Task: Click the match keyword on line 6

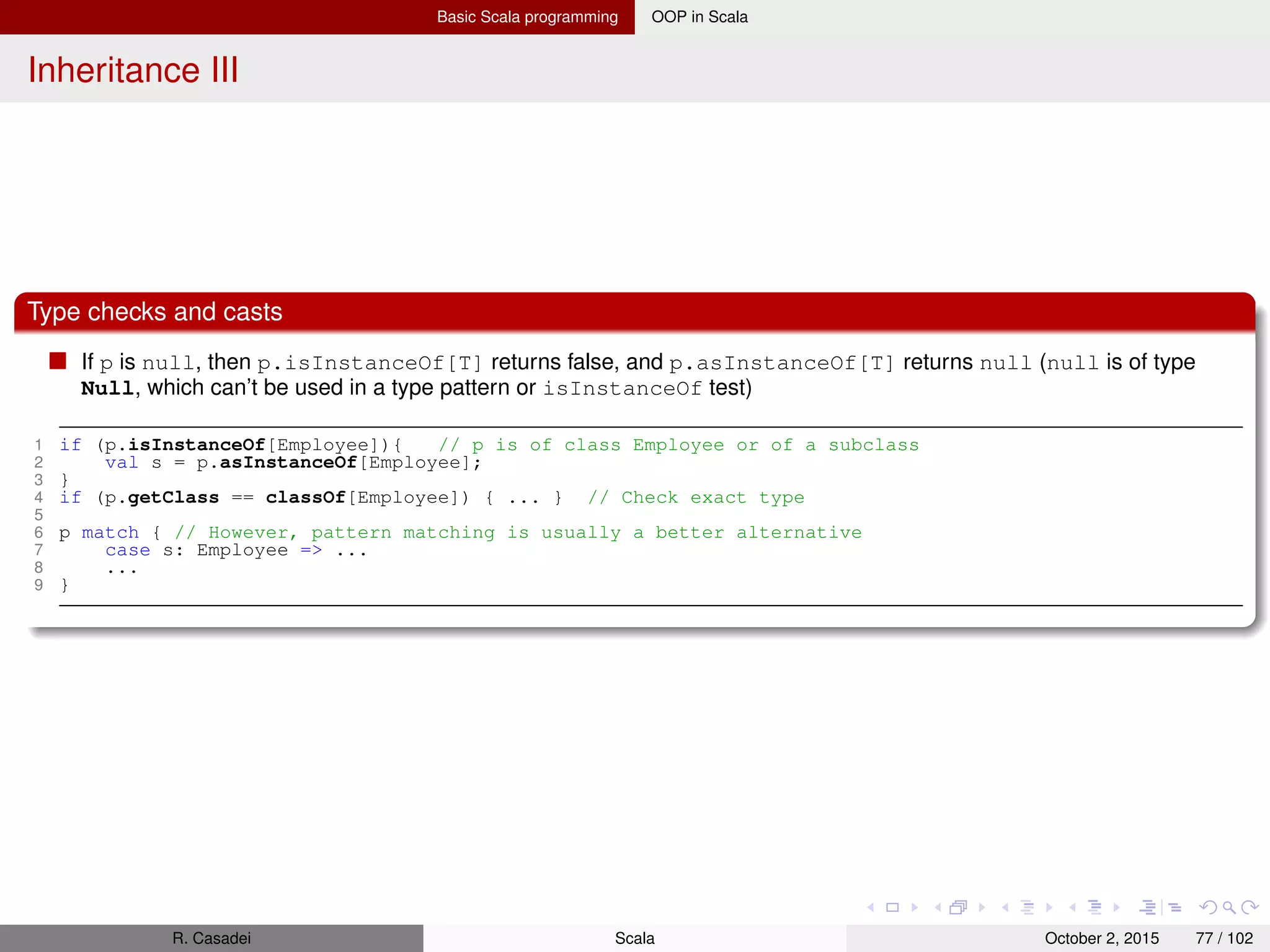Action: click(x=110, y=532)
